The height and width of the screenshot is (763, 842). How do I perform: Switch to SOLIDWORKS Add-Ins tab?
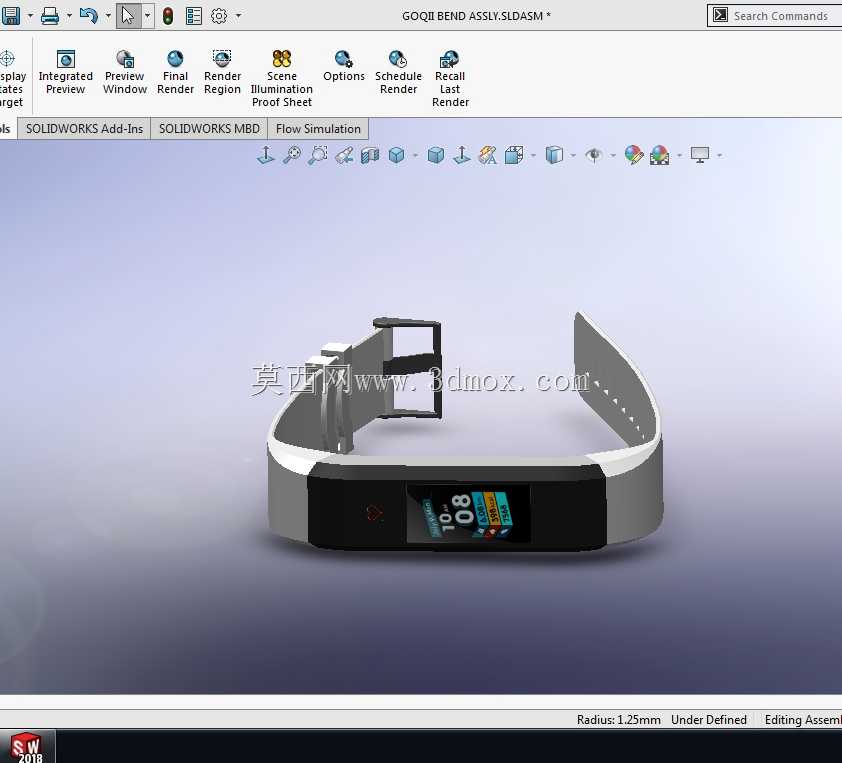[x=84, y=129]
